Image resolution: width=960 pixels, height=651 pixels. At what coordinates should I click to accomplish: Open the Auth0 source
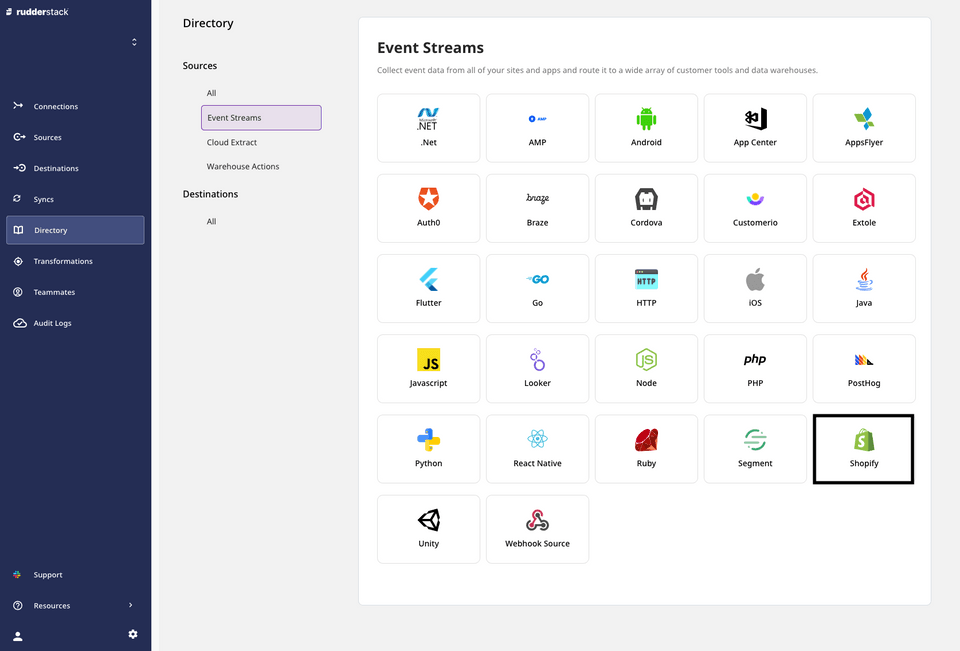click(428, 208)
